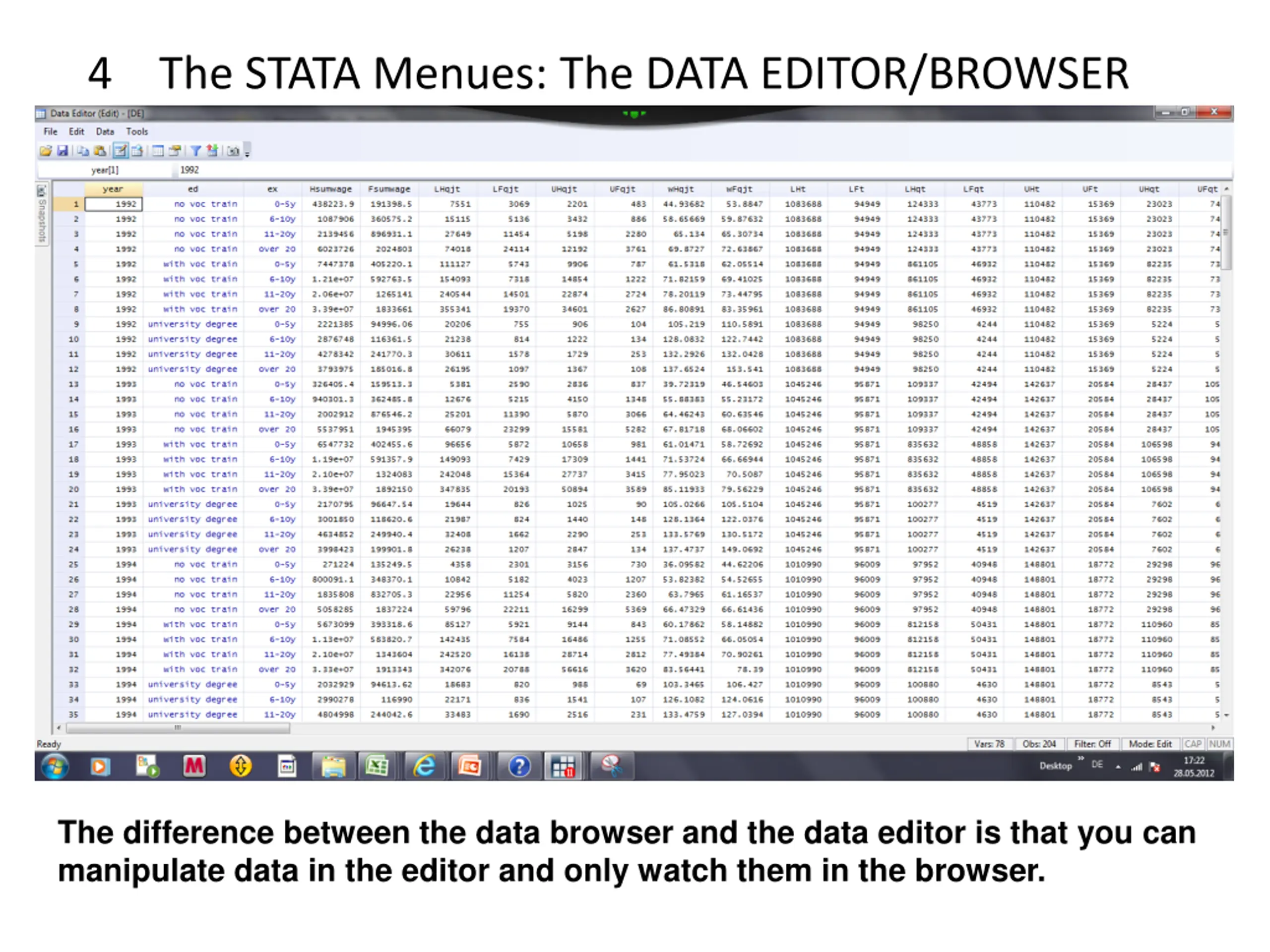Open the red M application taskbar icon
1270x952 pixels.
pyautogui.click(x=194, y=766)
